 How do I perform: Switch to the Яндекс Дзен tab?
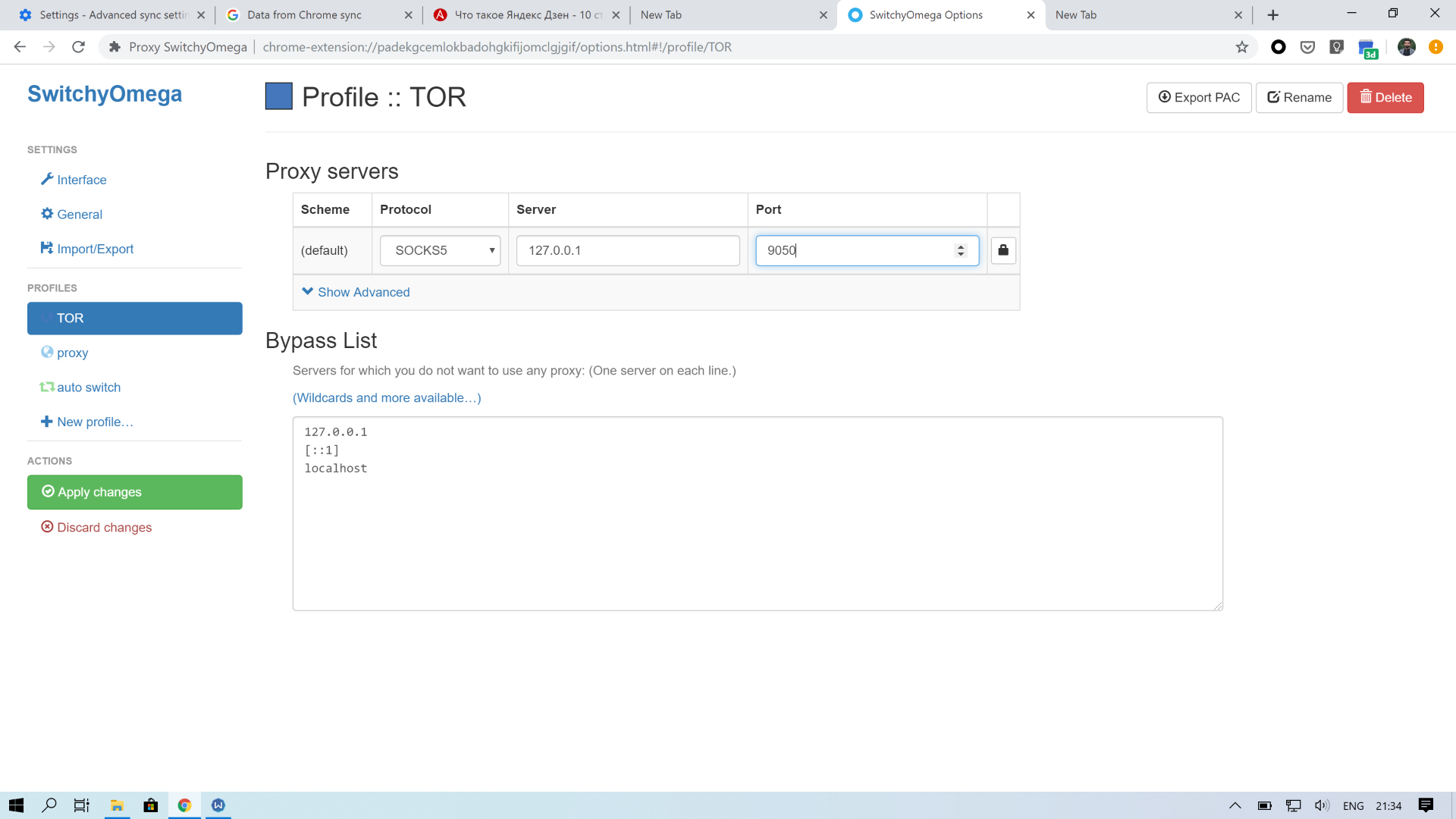pyautogui.click(x=527, y=15)
